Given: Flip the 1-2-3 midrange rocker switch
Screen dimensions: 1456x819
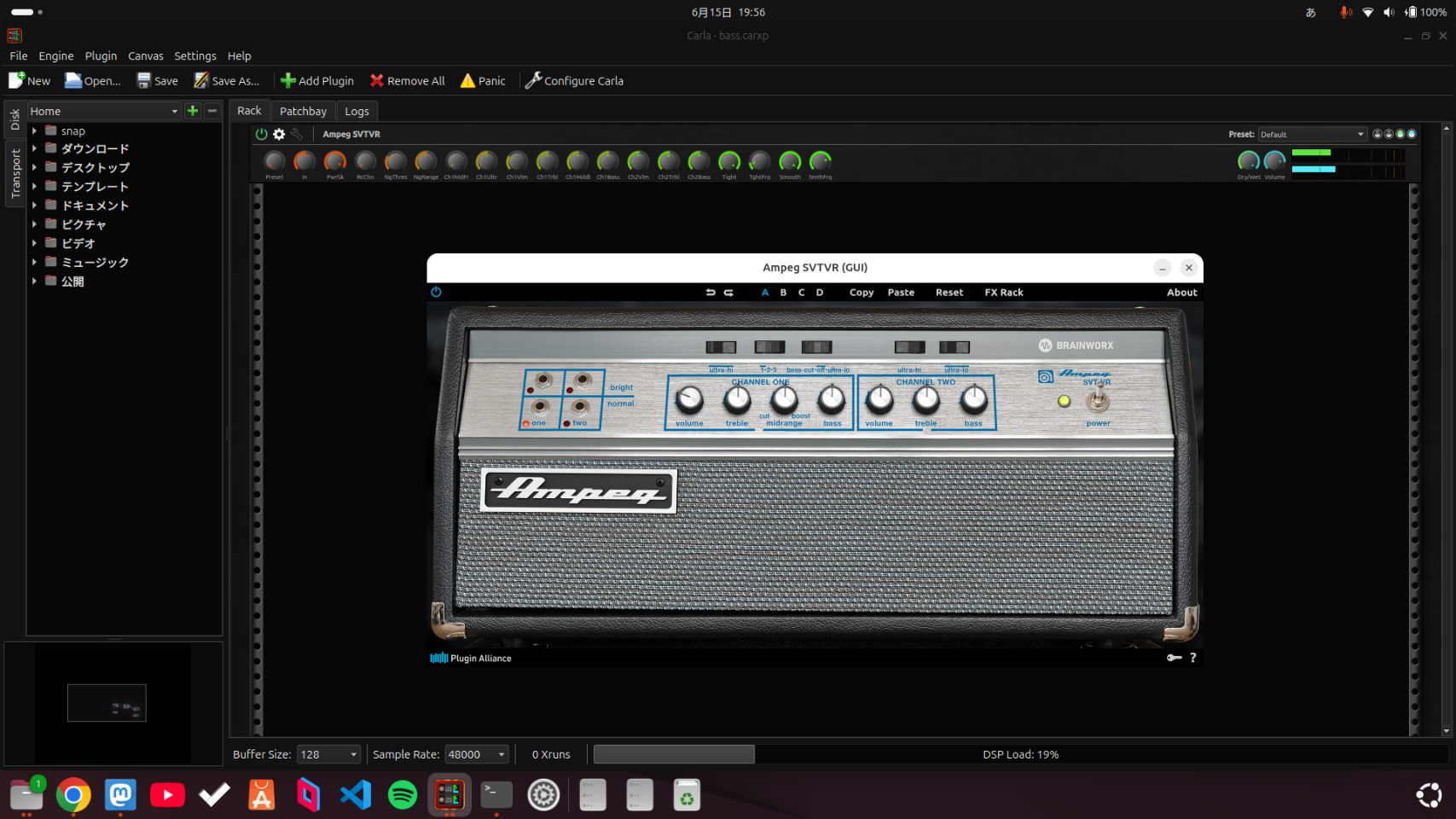Looking at the screenshot, I should (769, 347).
